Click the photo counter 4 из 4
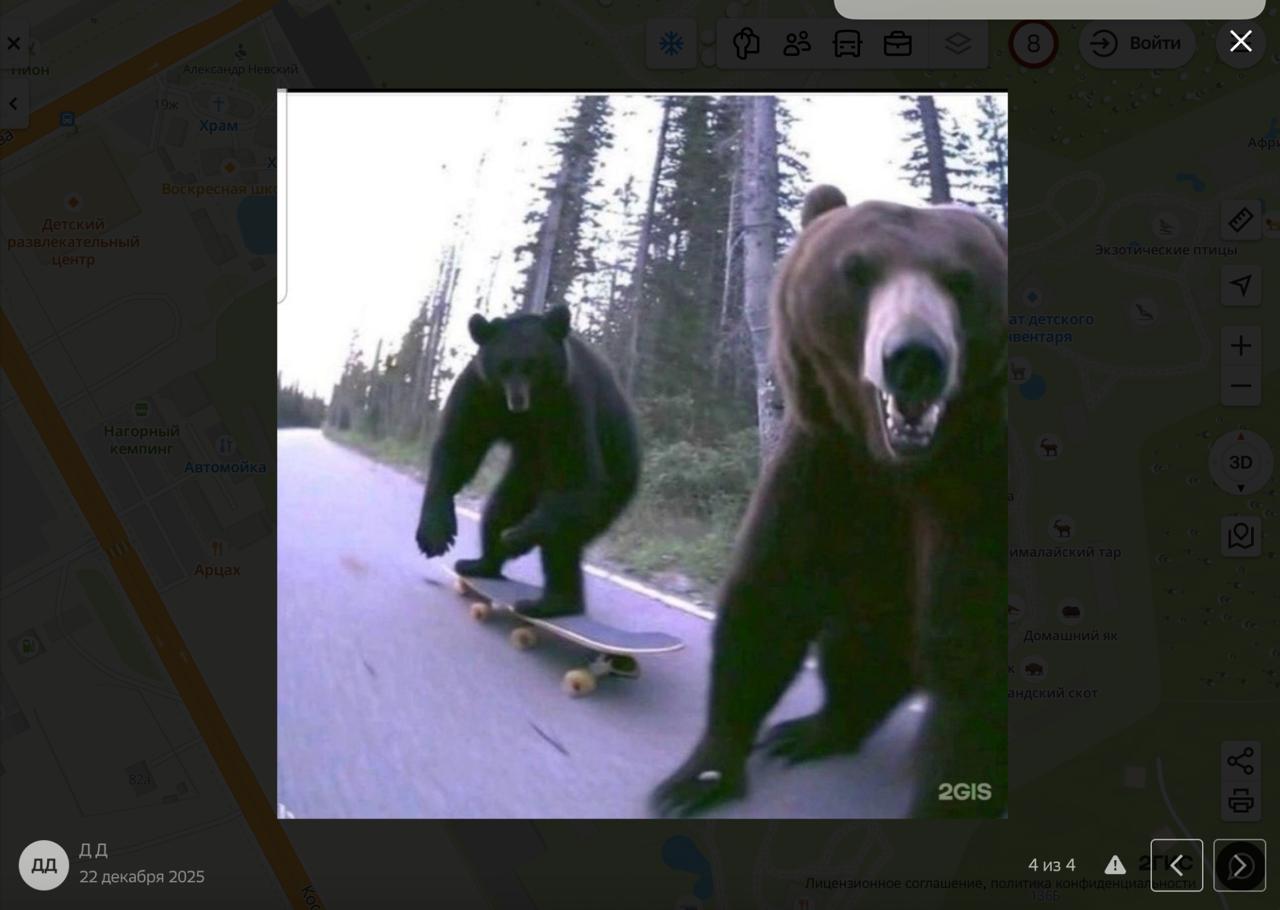The width and height of the screenshot is (1280, 910). tap(1052, 865)
